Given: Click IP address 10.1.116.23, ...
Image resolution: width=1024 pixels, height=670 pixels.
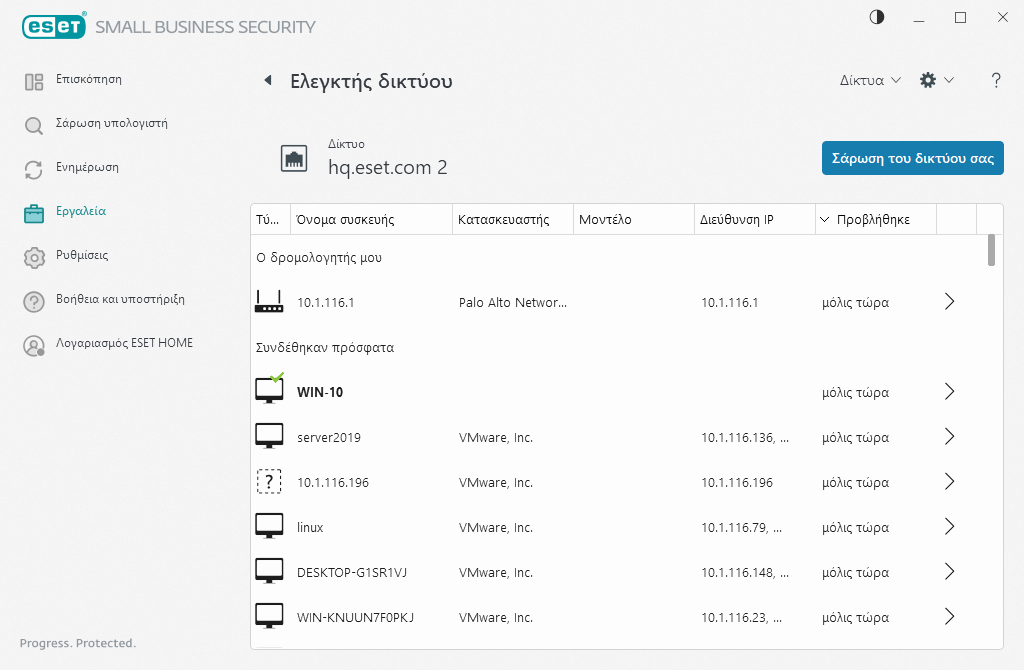Looking at the screenshot, I should pos(741,618).
